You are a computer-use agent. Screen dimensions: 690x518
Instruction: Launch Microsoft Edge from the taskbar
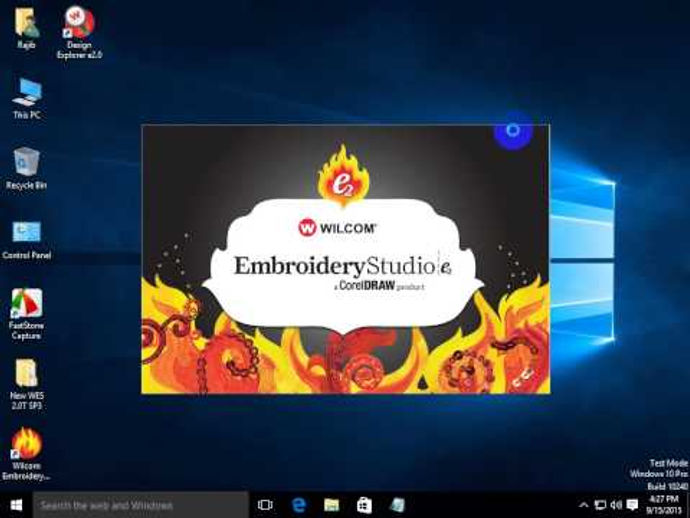299,505
